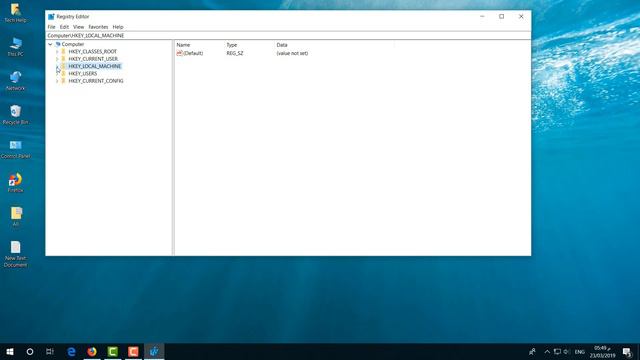
Task: Open Control Panel desktop icon
Action: (16, 149)
